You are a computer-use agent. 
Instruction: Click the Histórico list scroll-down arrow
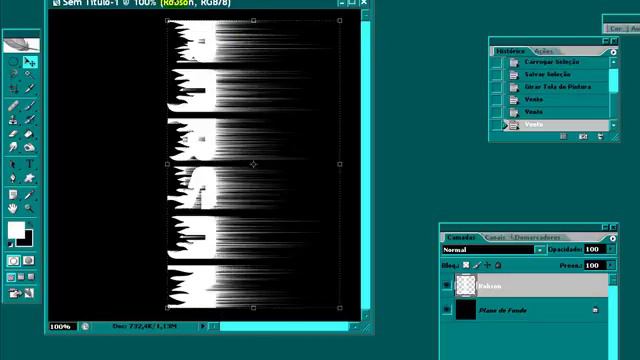[x=613, y=125]
